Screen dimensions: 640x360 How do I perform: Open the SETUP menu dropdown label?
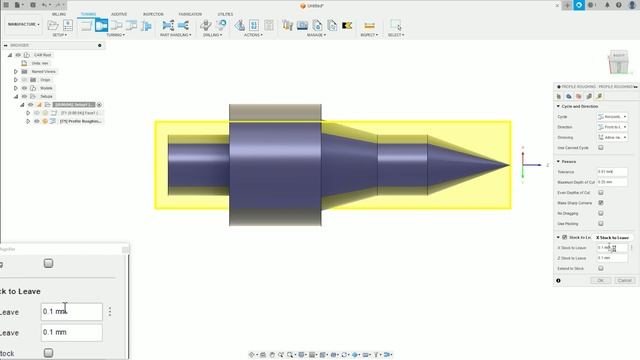pos(60,35)
